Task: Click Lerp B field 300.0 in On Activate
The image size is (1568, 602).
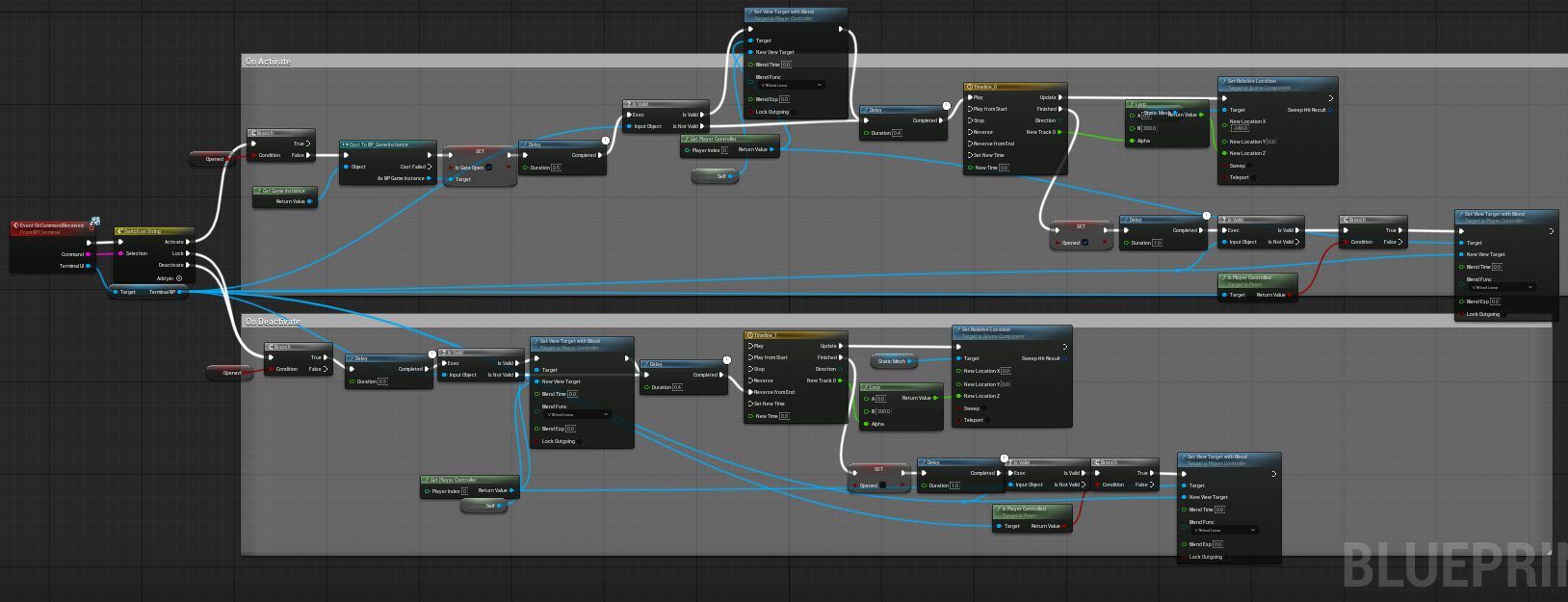Action: pyautogui.click(x=1149, y=128)
